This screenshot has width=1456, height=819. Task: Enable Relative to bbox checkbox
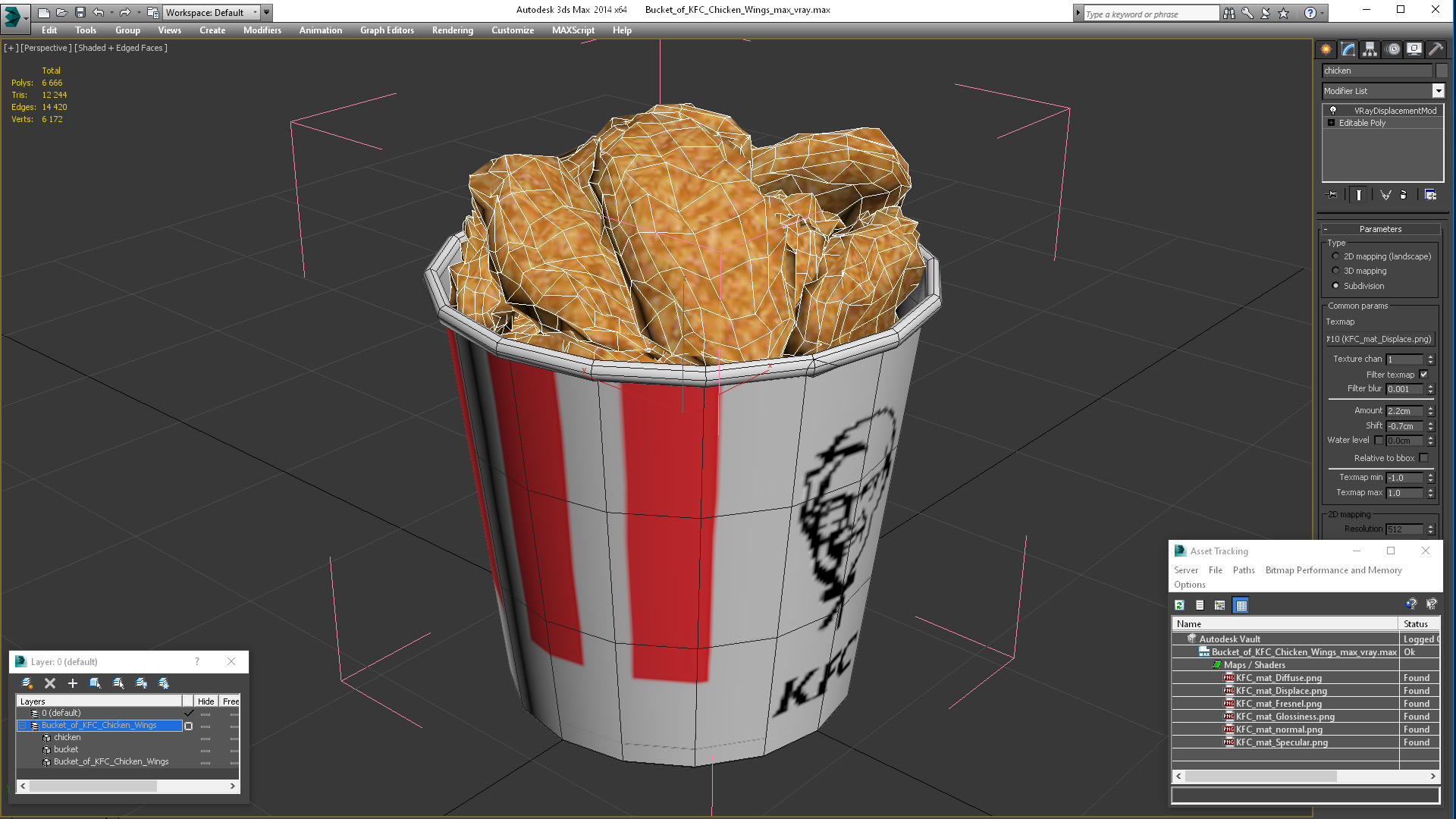[1423, 458]
